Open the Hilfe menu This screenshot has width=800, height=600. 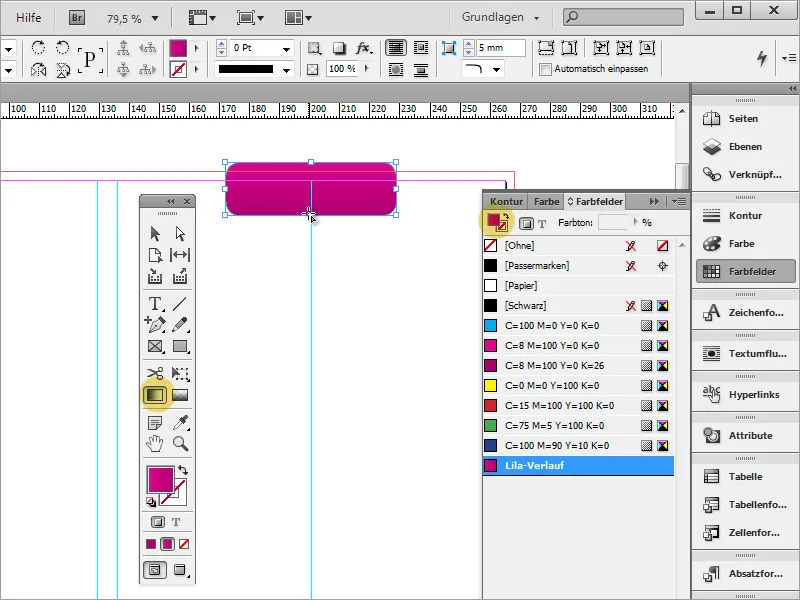point(29,18)
